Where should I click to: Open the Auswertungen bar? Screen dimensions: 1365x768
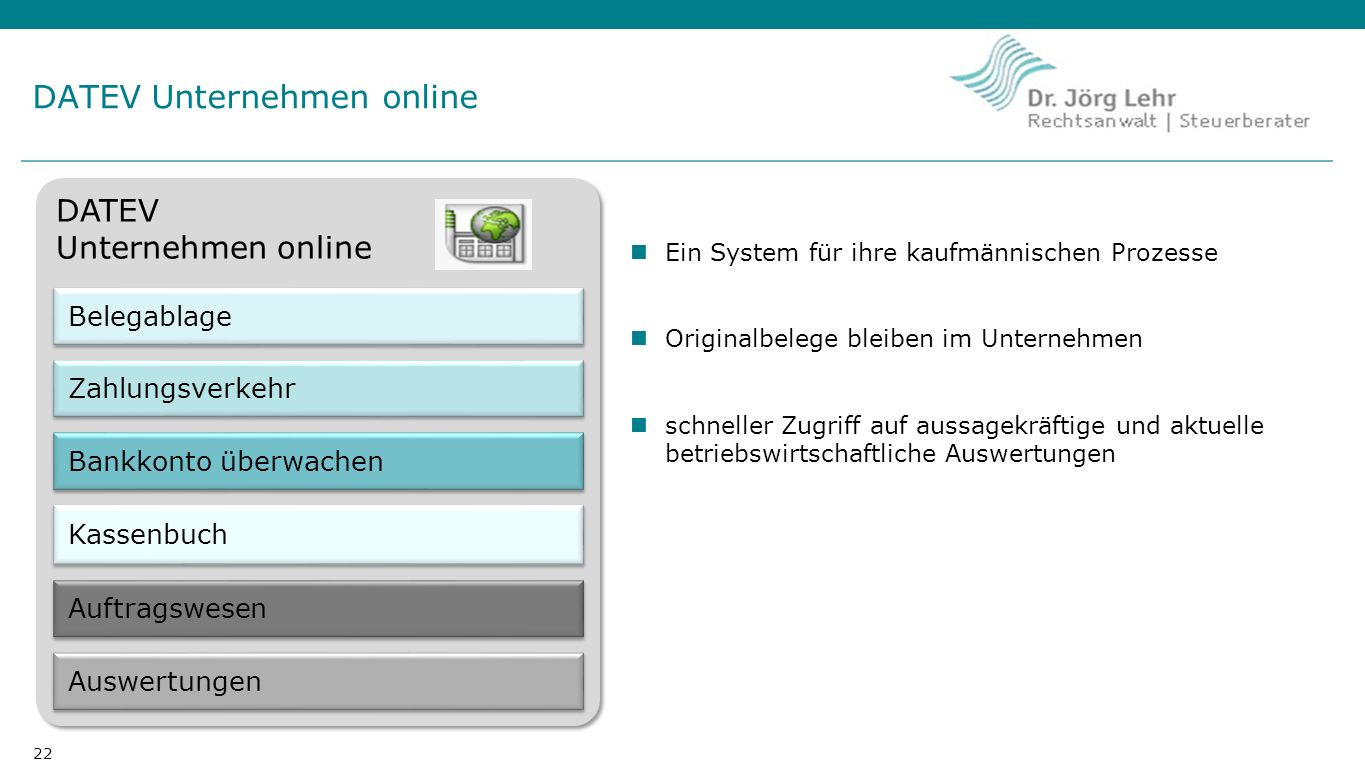tap(318, 681)
